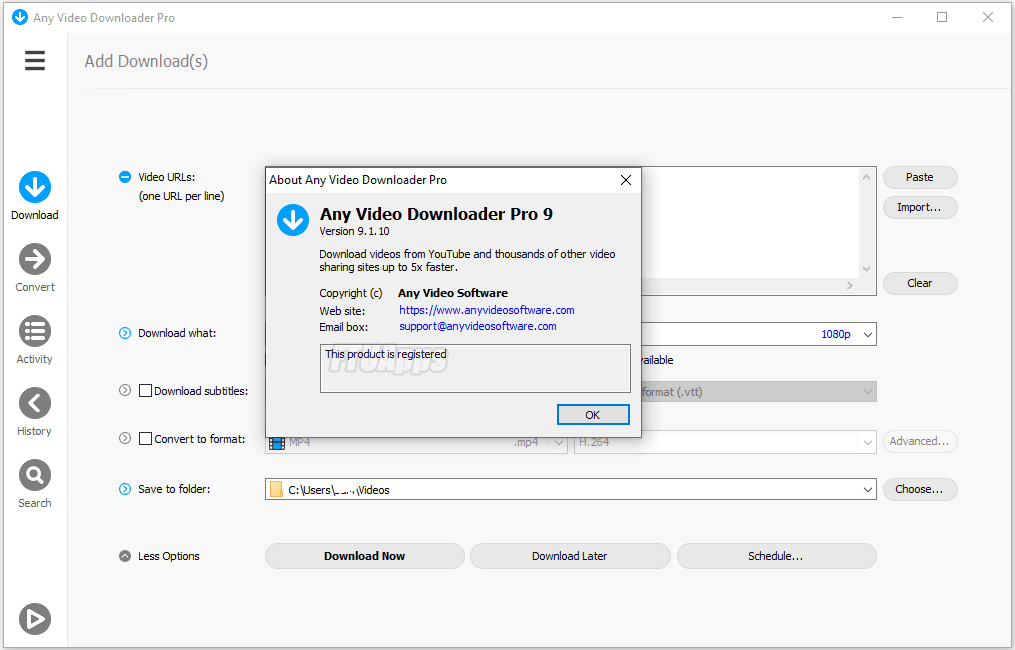
Task: Click the Import... button
Action: click(x=920, y=207)
